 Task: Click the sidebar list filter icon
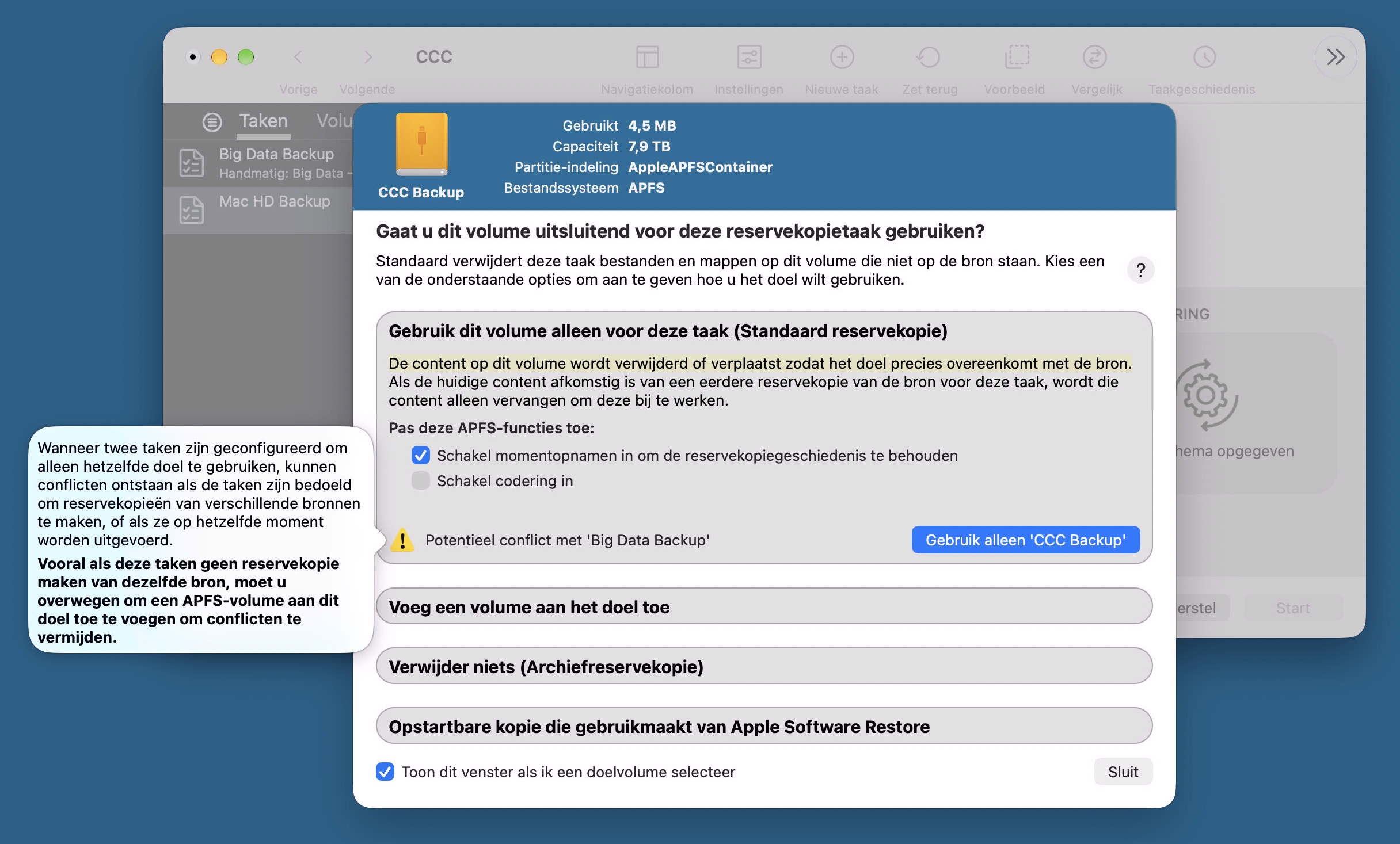point(212,122)
